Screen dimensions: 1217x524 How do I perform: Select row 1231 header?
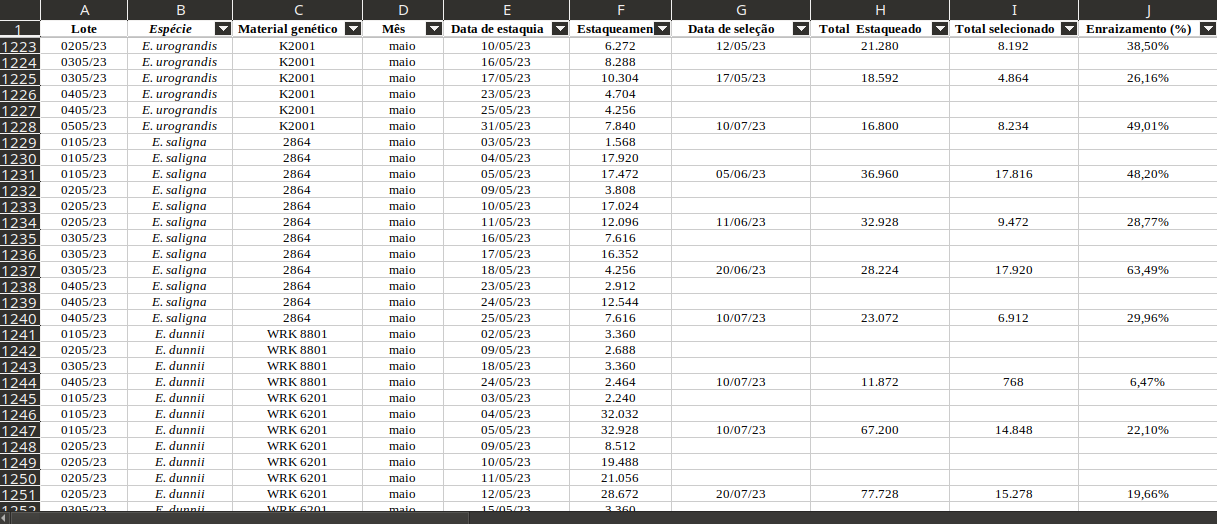(20, 174)
